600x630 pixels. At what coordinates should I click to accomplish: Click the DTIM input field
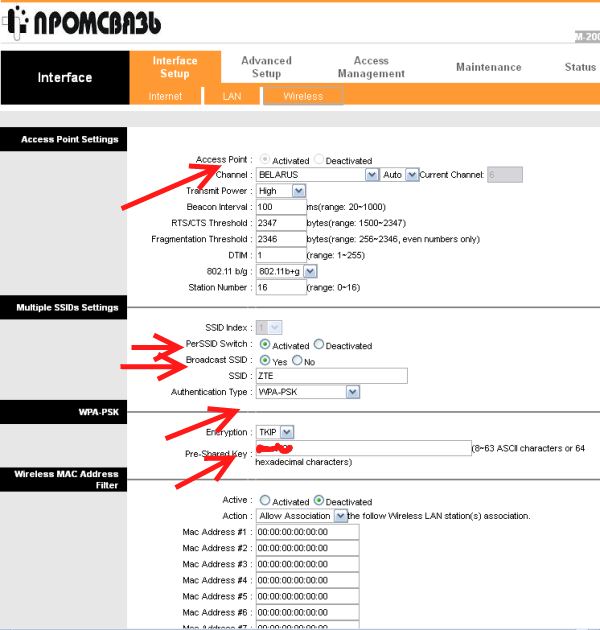[x=281, y=255]
